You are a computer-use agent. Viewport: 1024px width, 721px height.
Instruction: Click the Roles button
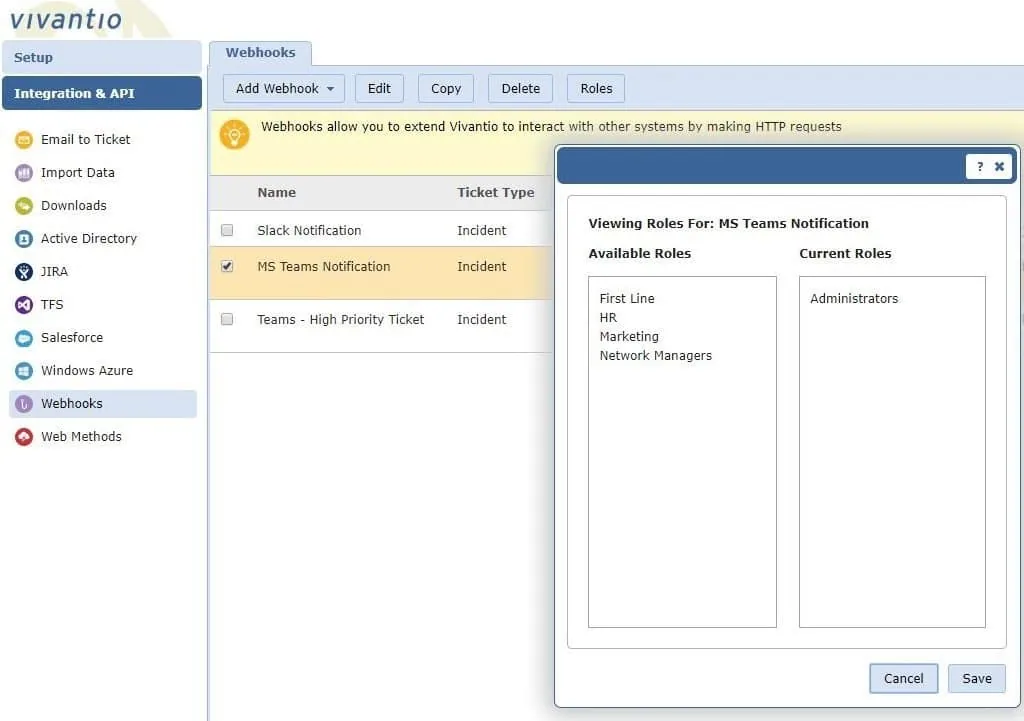coord(596,88)
